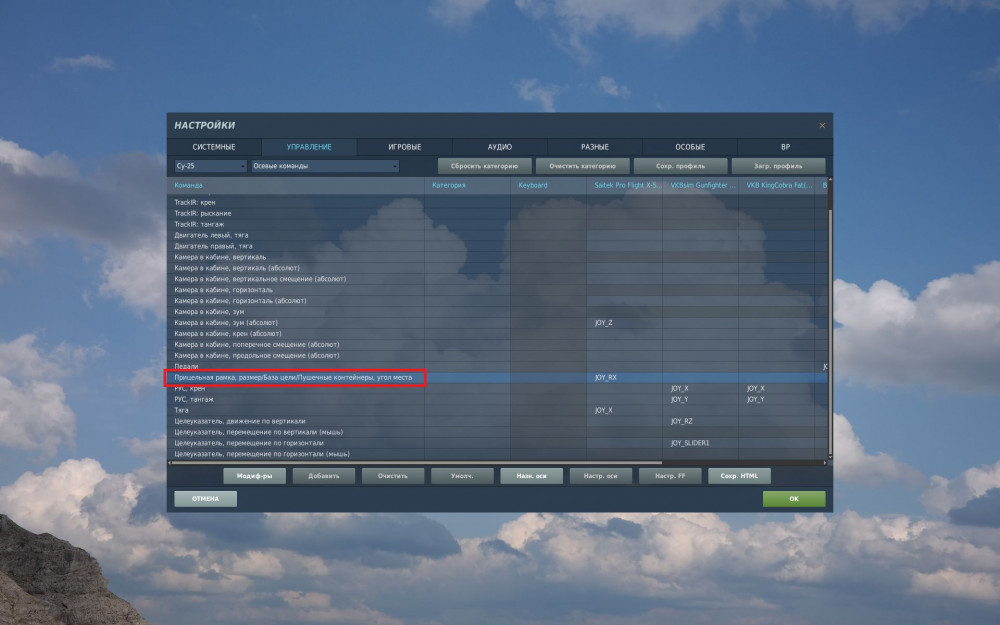Select Целеуказатель, перемещение по горизонтали (мышь) row
Viewport: 1000px width, 625px height.
[x=497, y=453]
